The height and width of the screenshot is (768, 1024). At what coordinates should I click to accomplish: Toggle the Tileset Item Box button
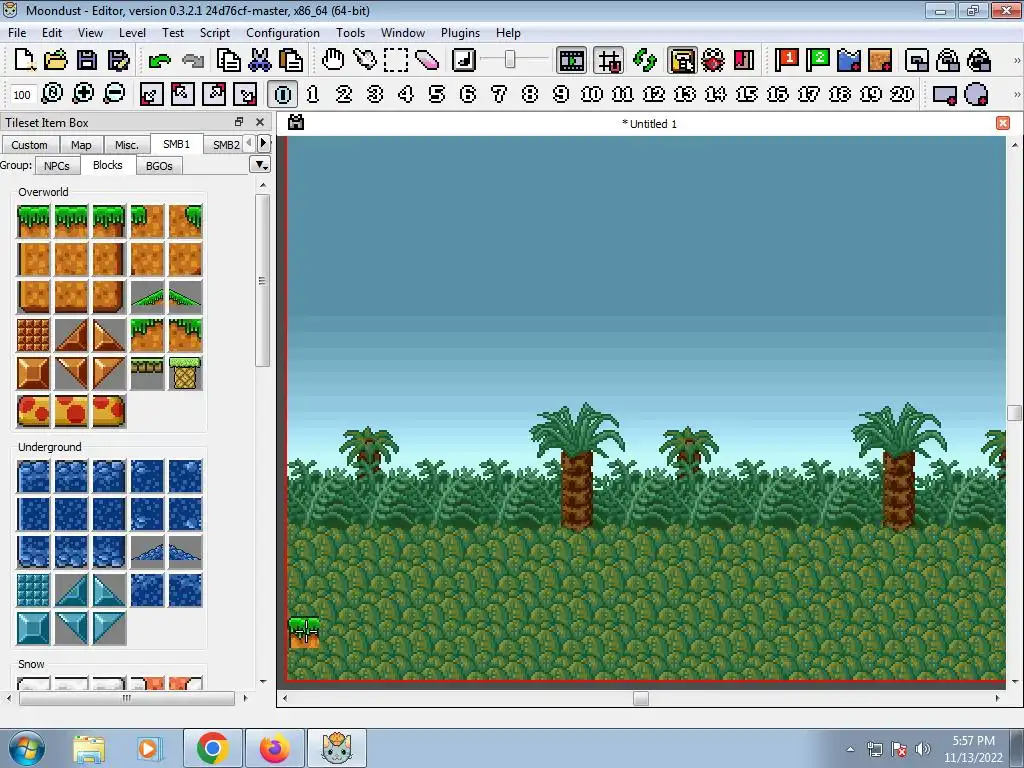coord(682,60)
